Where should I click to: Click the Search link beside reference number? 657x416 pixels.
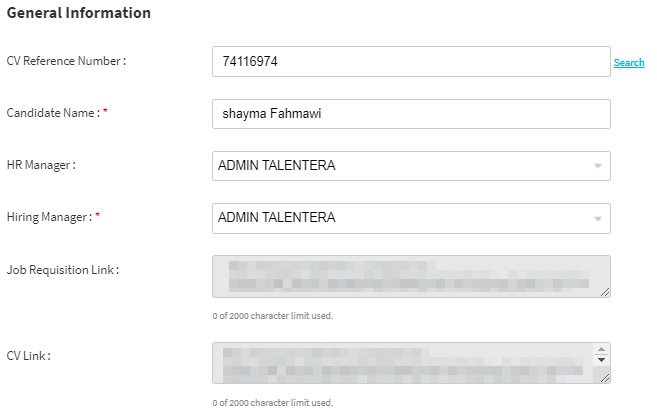tap(629, 63)
